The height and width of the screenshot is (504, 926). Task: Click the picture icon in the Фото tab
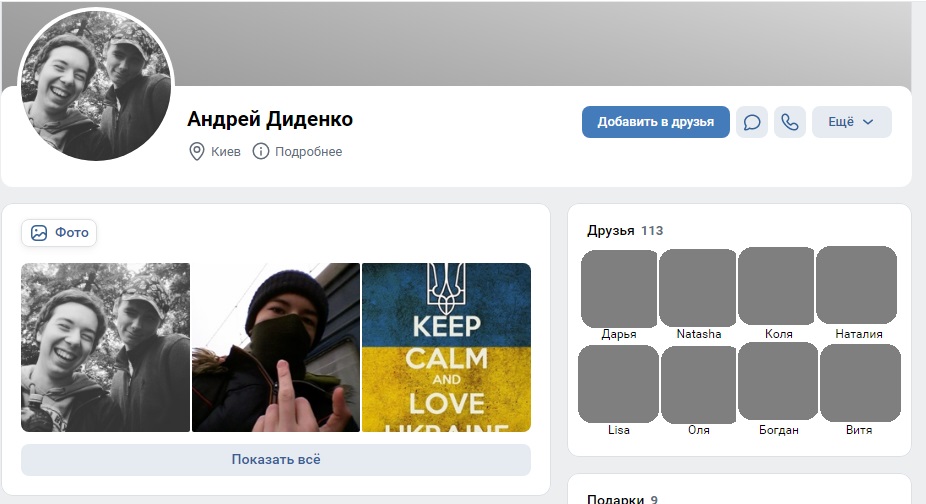[39, 233]
